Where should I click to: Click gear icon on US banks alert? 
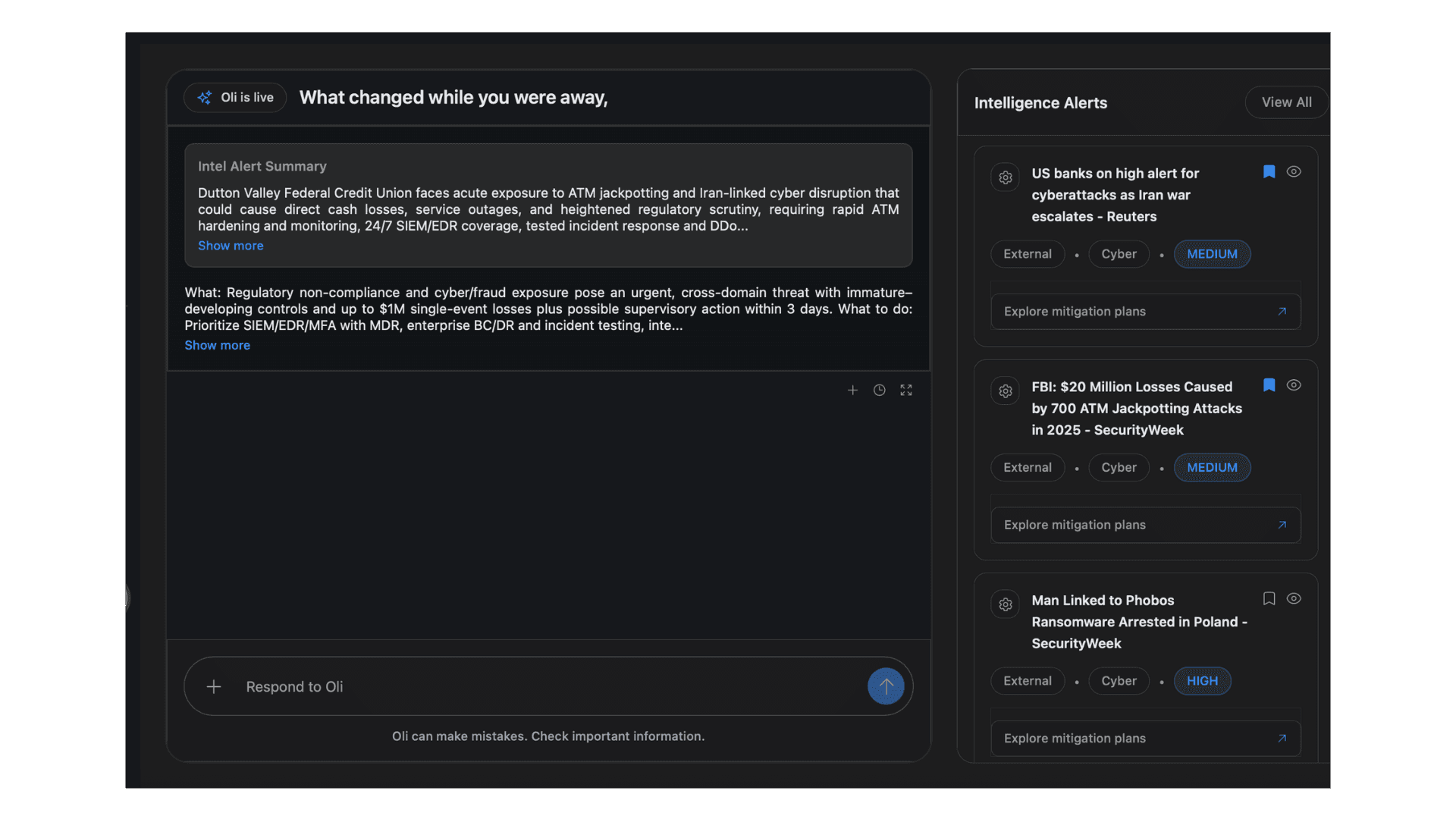[1006, 177]
